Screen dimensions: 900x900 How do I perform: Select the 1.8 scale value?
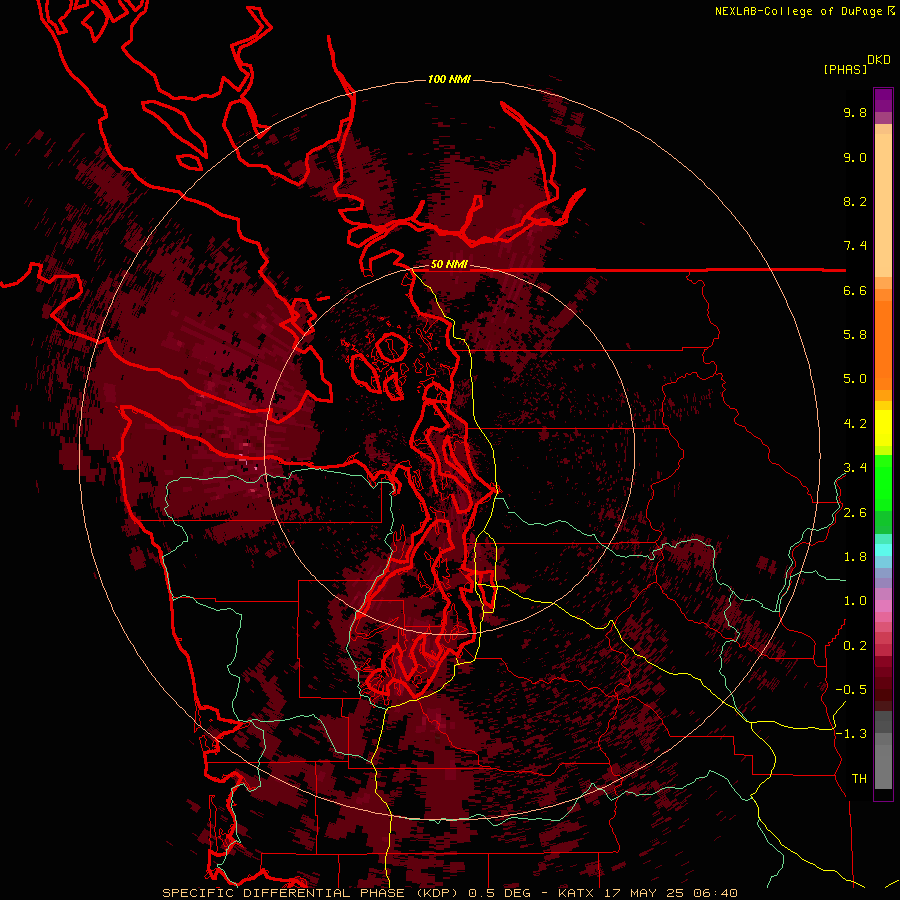tap(855, 557)
